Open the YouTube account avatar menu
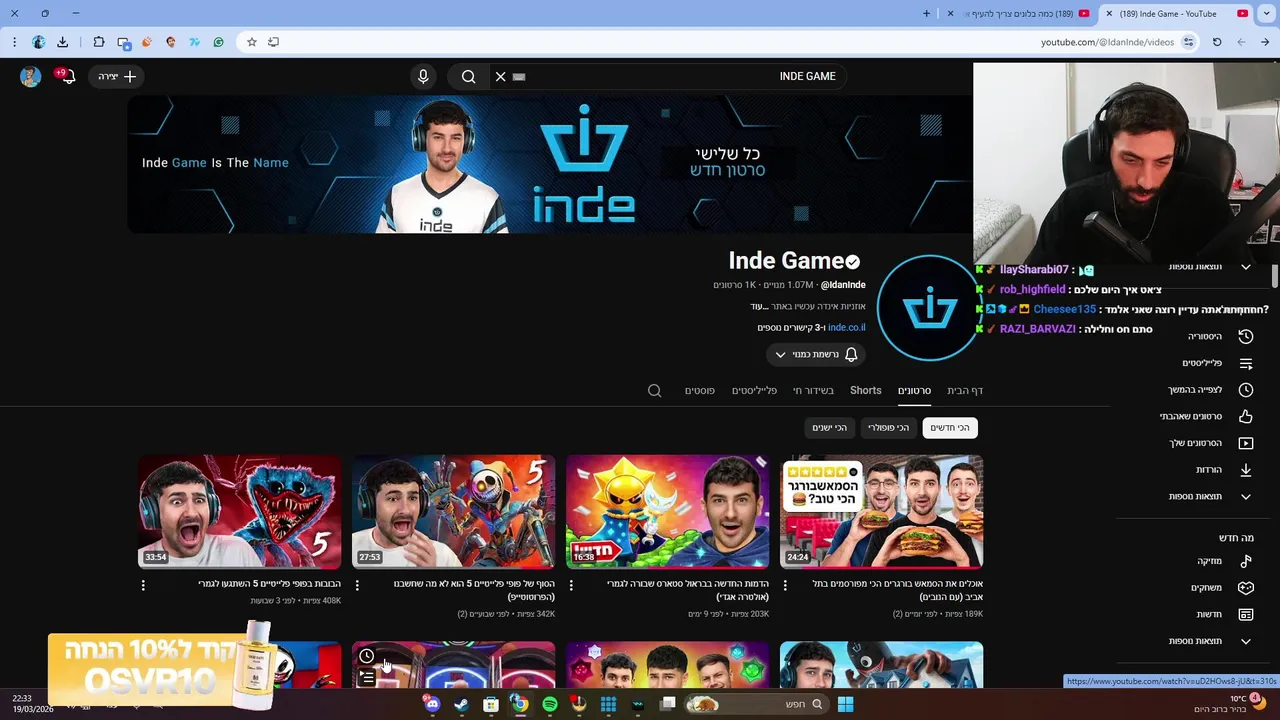This screenshot has height=720, width=1280. pos(30,76)
